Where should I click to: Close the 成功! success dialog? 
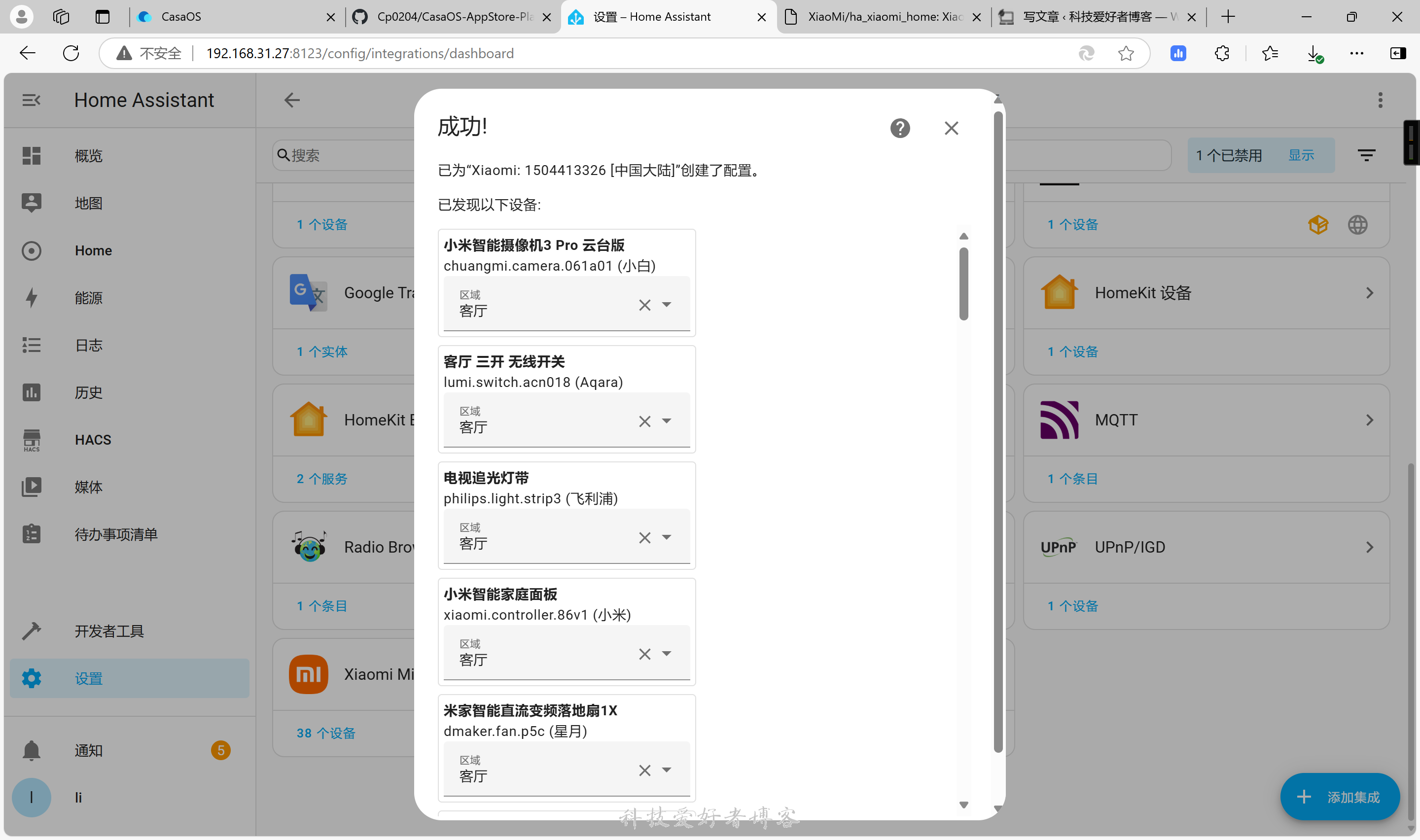[952, 128]
